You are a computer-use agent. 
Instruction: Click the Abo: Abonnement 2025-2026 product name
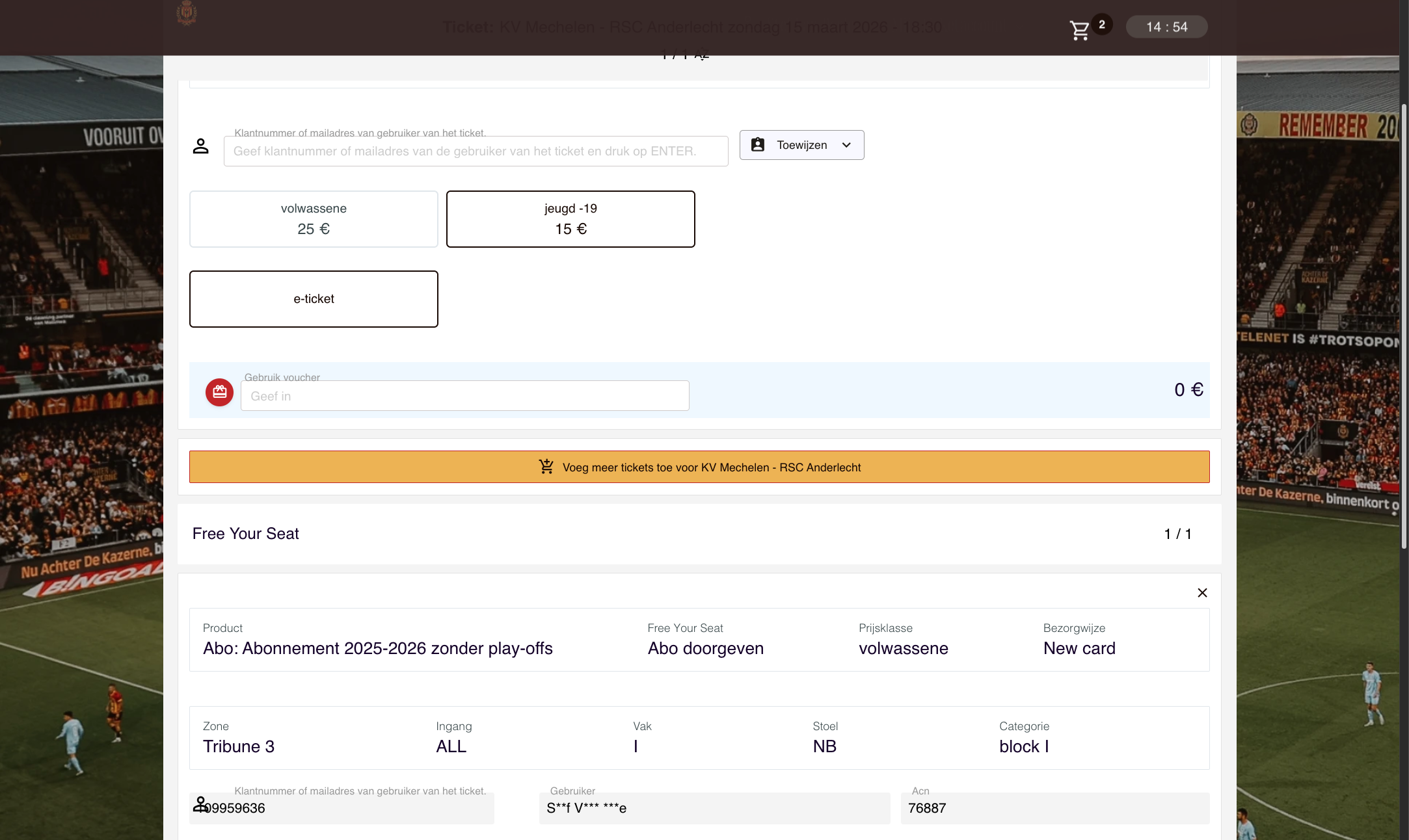click(x=378, y=648)
